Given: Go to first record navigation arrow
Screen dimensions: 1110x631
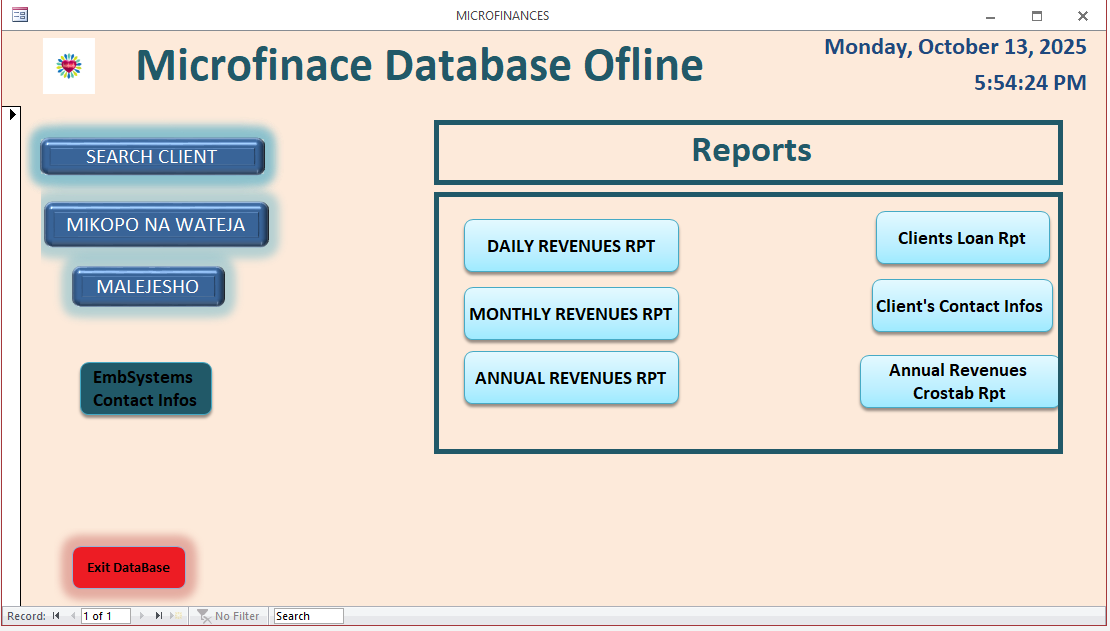Looking at the screenshot, I should tap(56, 616).
